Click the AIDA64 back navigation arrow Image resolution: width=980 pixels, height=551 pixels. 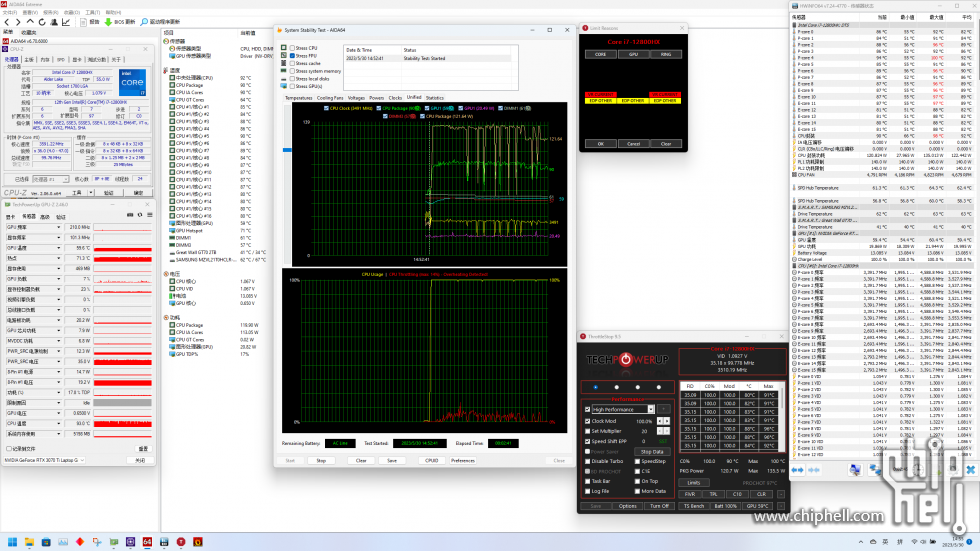point(7,22)
